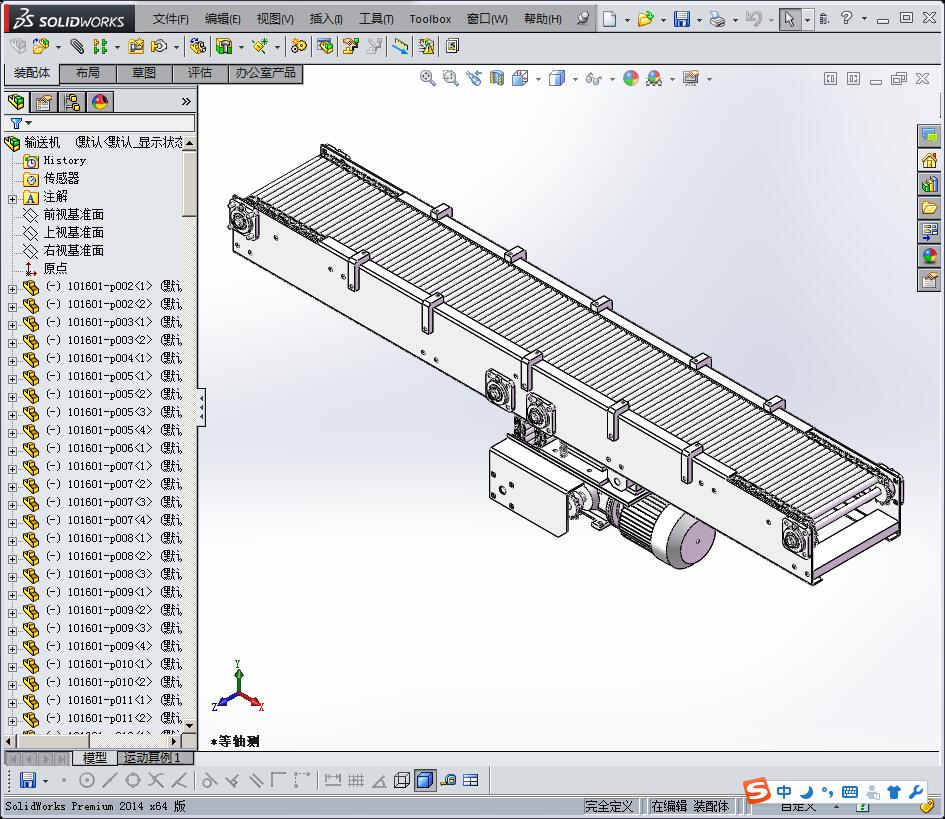Select 原点 in feature tree

tap(55, 268)
